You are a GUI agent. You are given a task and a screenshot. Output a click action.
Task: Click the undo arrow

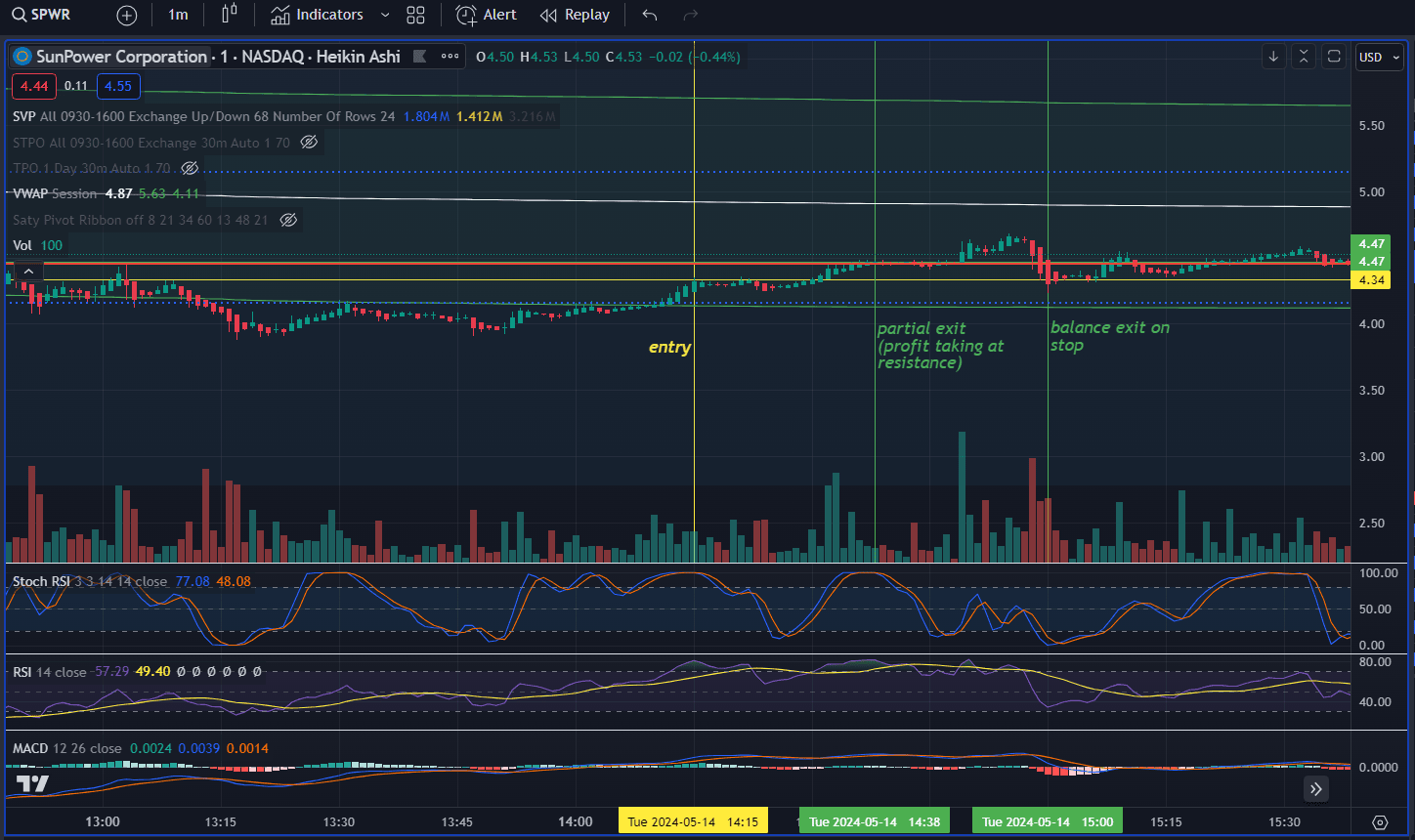650,15
